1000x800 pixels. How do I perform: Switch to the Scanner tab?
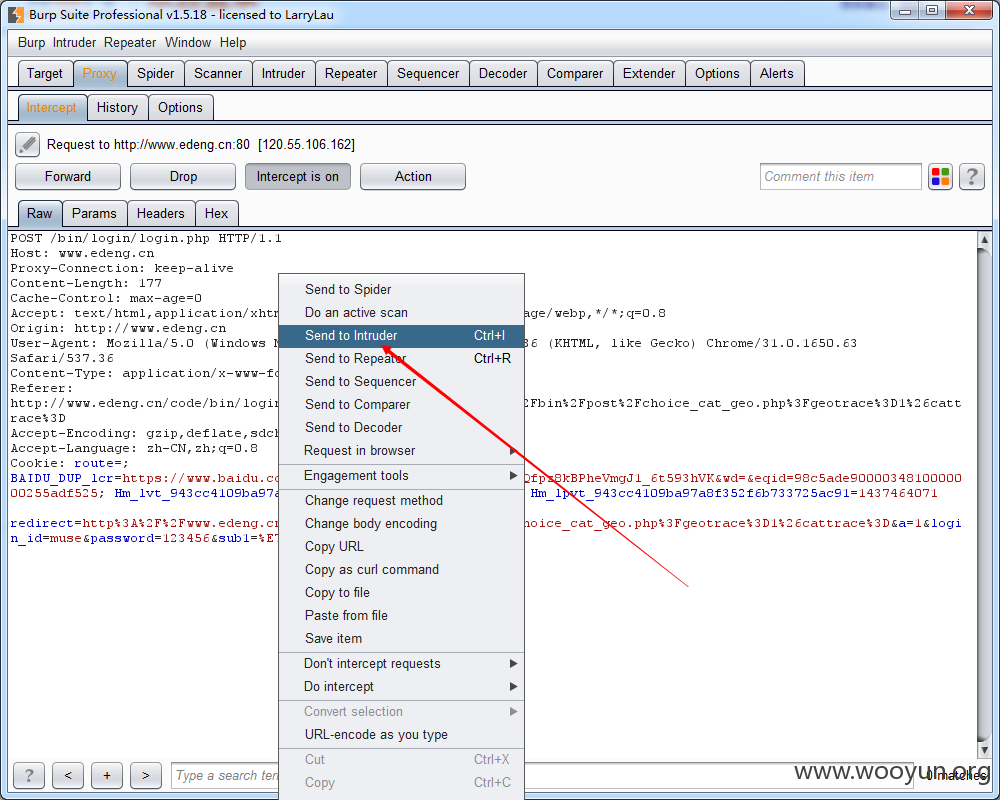coord(218,73)
